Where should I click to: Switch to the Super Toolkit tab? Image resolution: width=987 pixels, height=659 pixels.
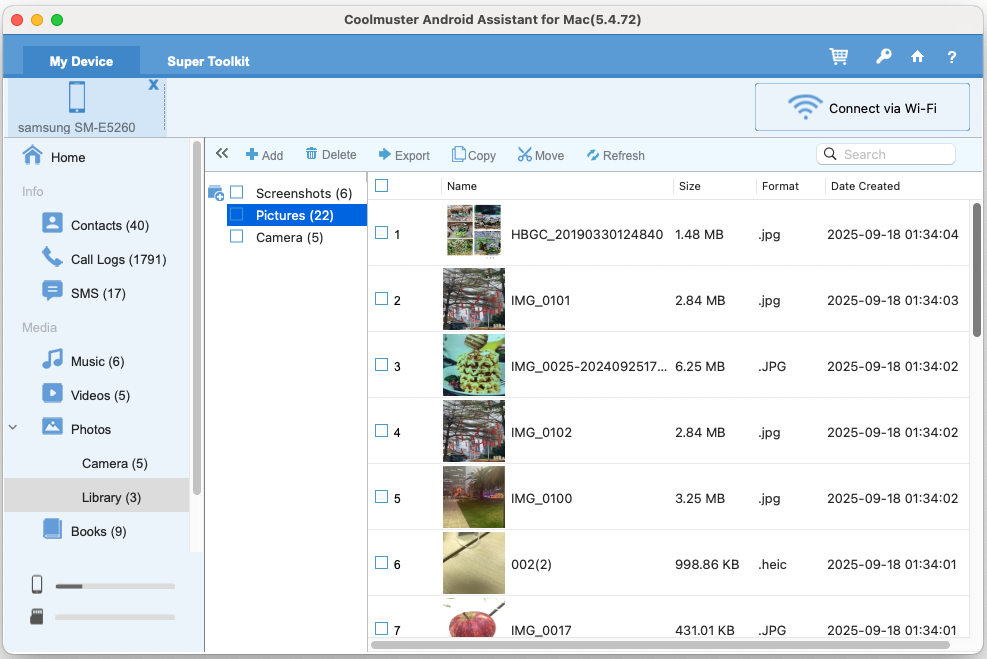pyautogui.click(x=208, y=61)
